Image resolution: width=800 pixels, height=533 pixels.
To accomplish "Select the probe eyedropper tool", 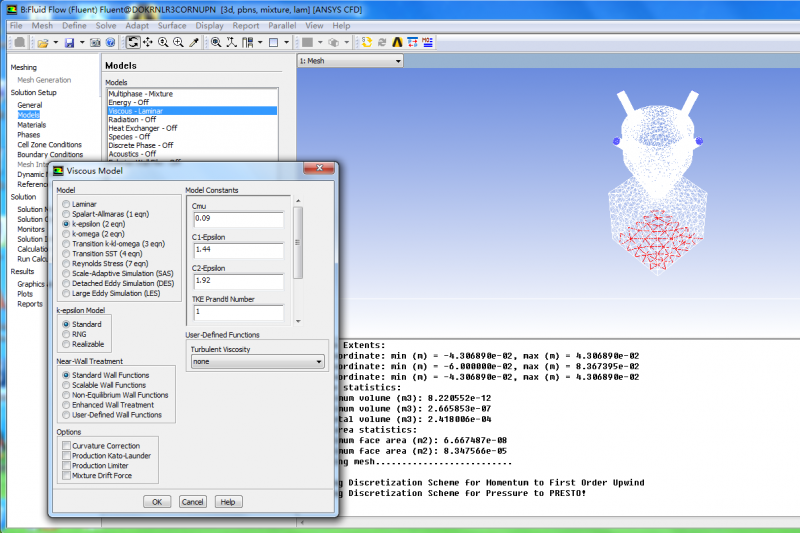I will (193, 42).
